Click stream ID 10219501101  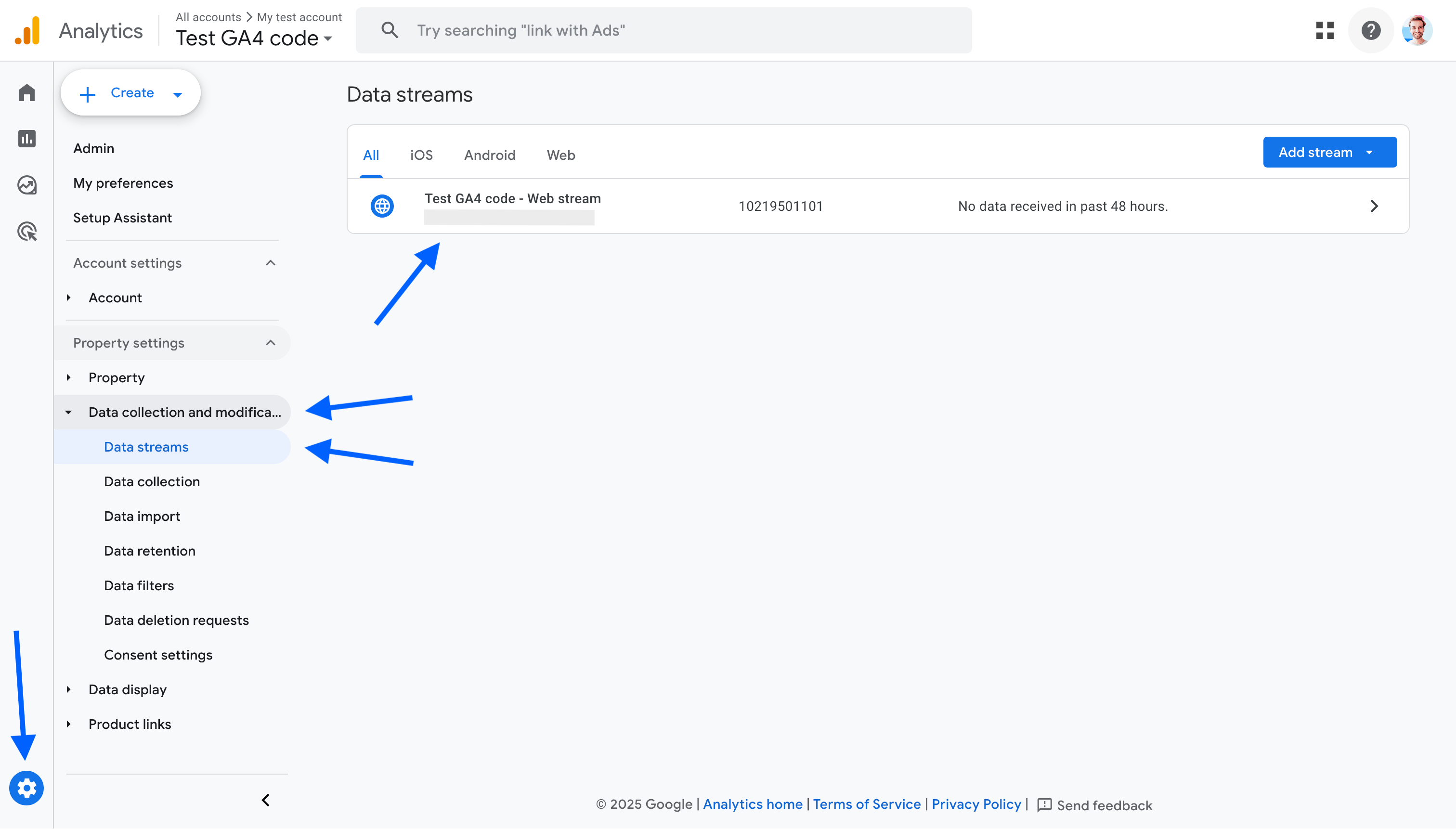(780, 206)
